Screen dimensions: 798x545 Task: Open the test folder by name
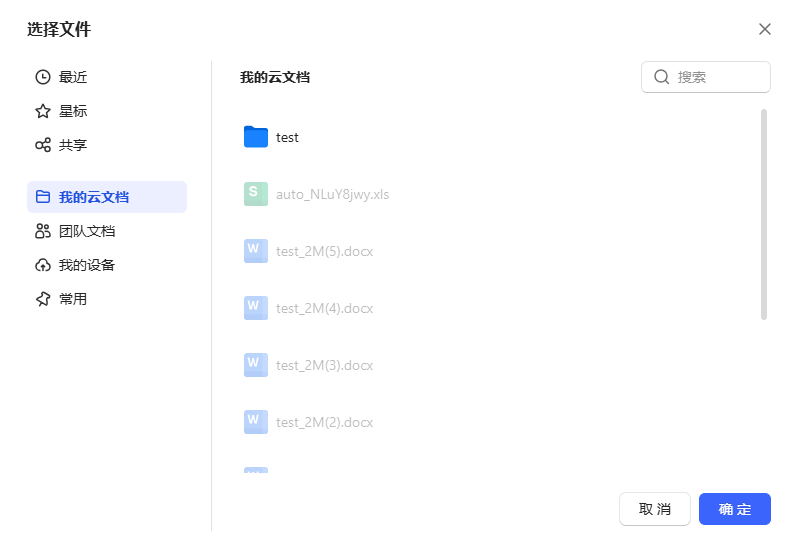click(287, 137)
